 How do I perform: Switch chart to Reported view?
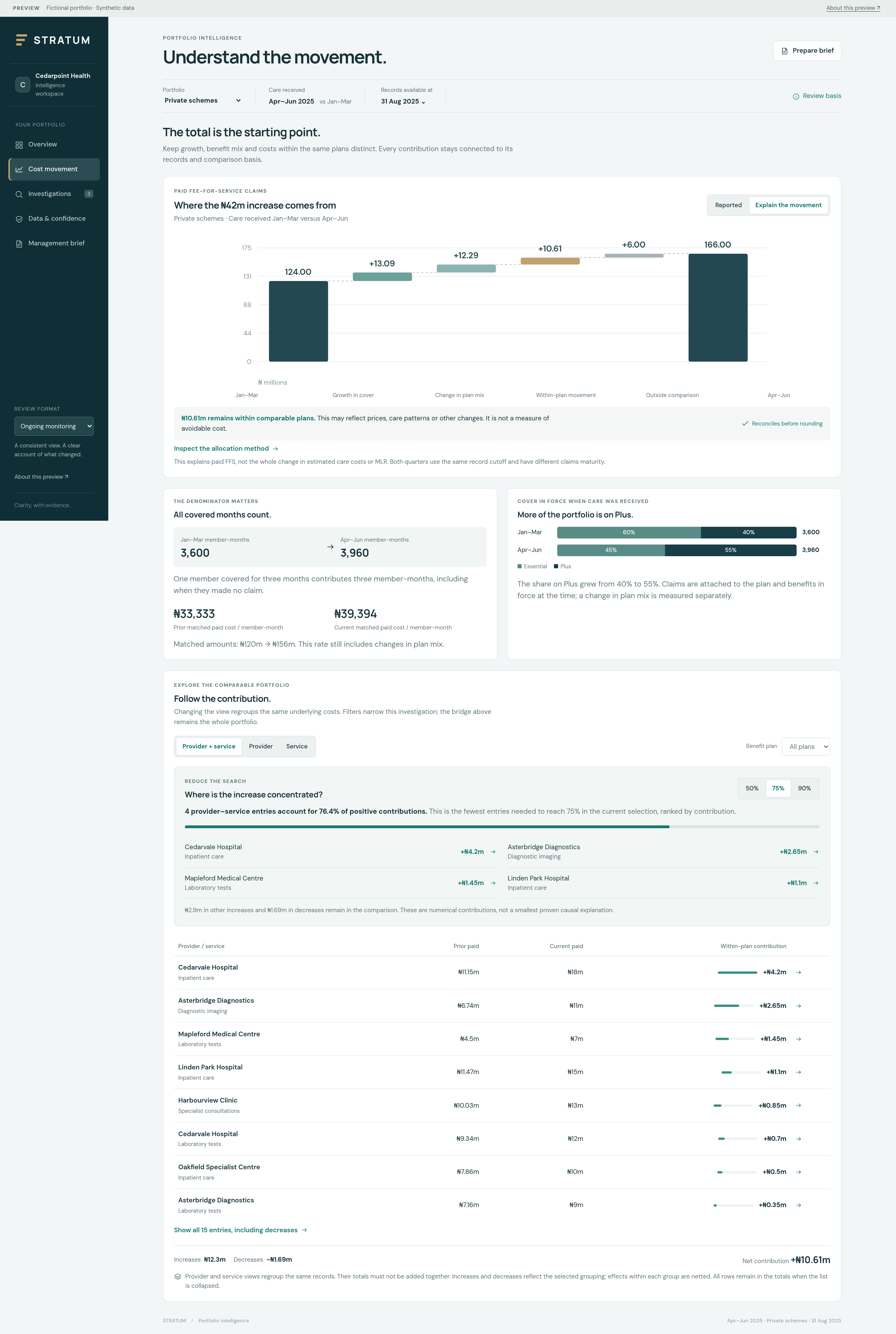pos(728,205)
